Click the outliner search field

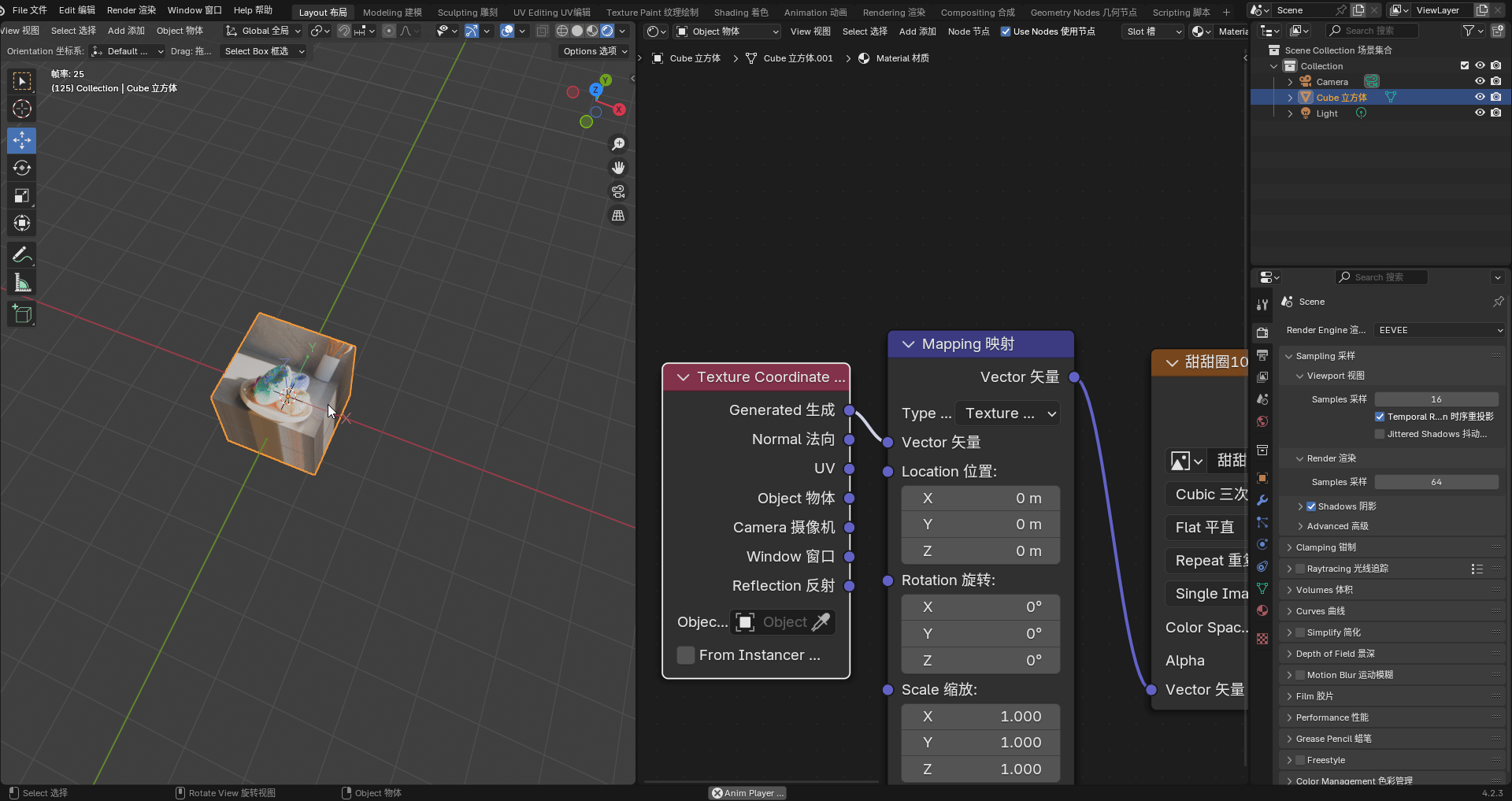point(1372,31)
